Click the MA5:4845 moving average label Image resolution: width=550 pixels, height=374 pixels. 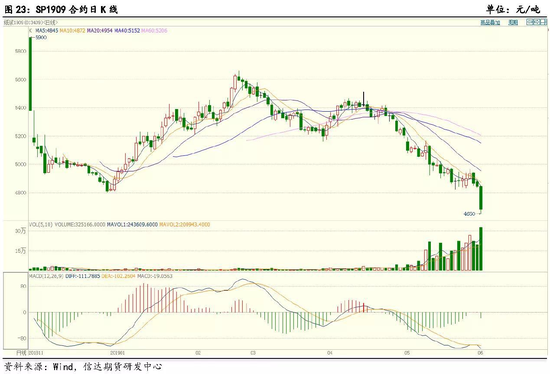coord(47,31)
